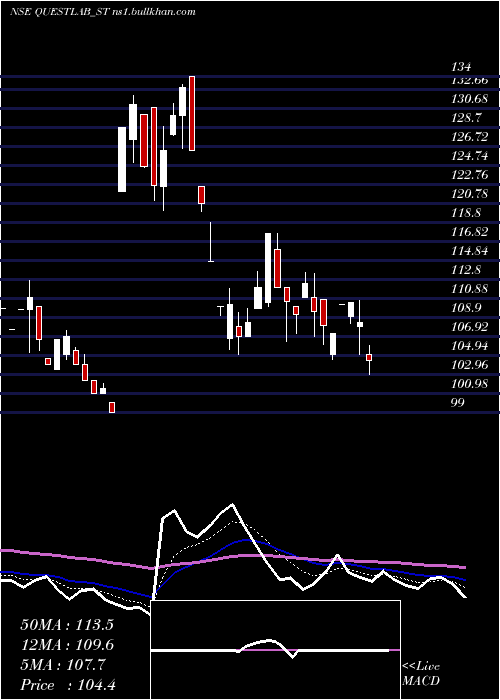Click the 100.98 price axis label

click(x=470, y=383)
